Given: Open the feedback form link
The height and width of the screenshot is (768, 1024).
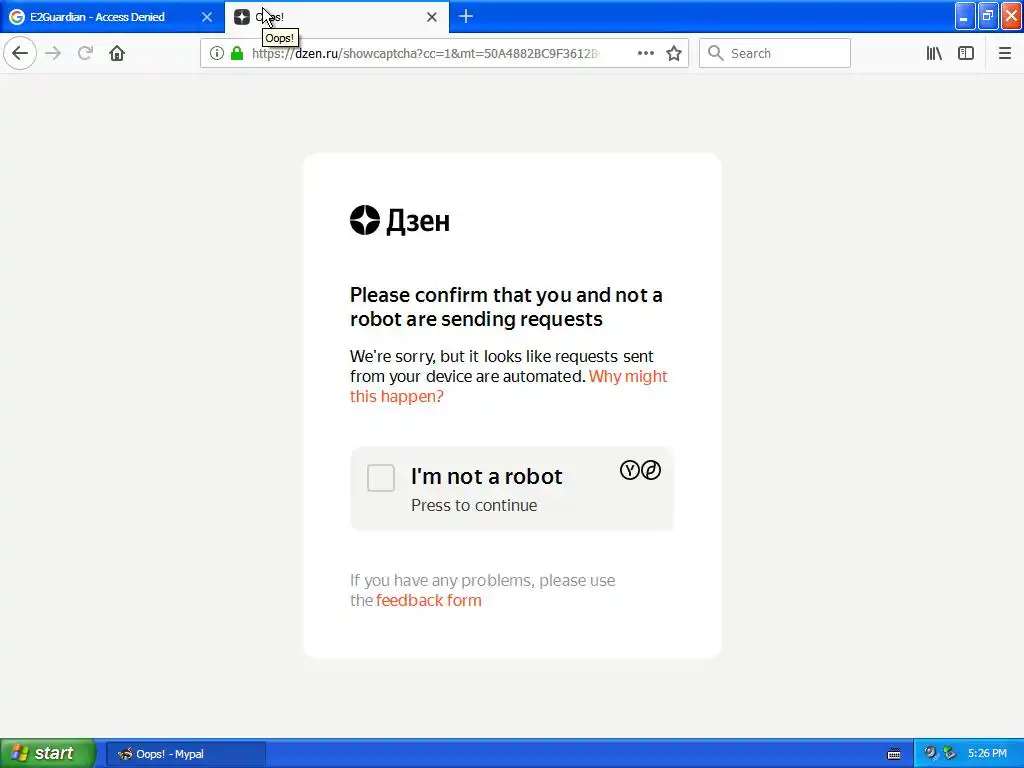Looking at the screenshot, I should pos(428,600).
